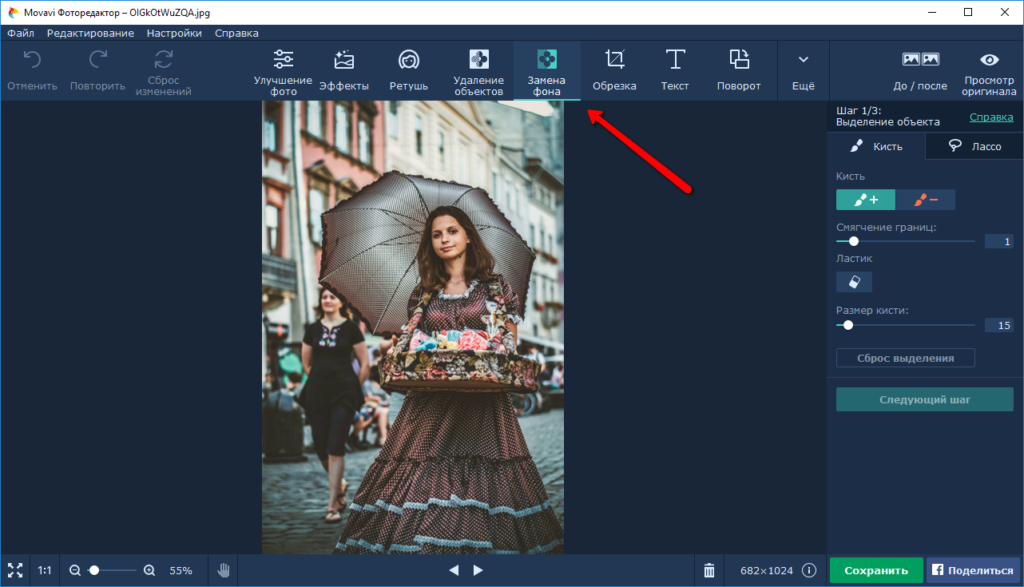The width and height of the screenshot is (1024, 587).
Task: Open the Редактирование menu
Action: click(90, 33)
